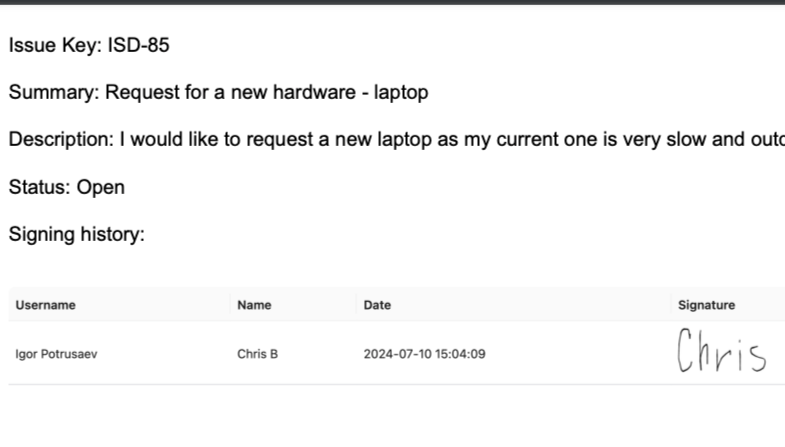Click the Username column header
Image resolution: width=785 pixels, height=447 pixels.
(45, 305)
